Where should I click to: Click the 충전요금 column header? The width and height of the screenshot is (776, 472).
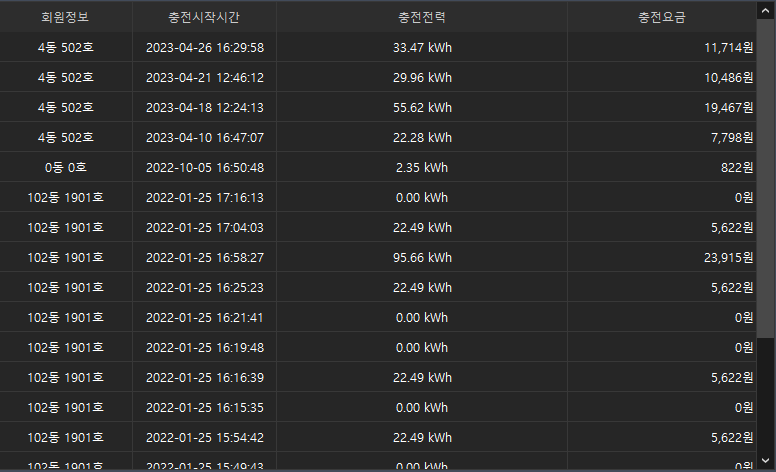pos(661,18)
